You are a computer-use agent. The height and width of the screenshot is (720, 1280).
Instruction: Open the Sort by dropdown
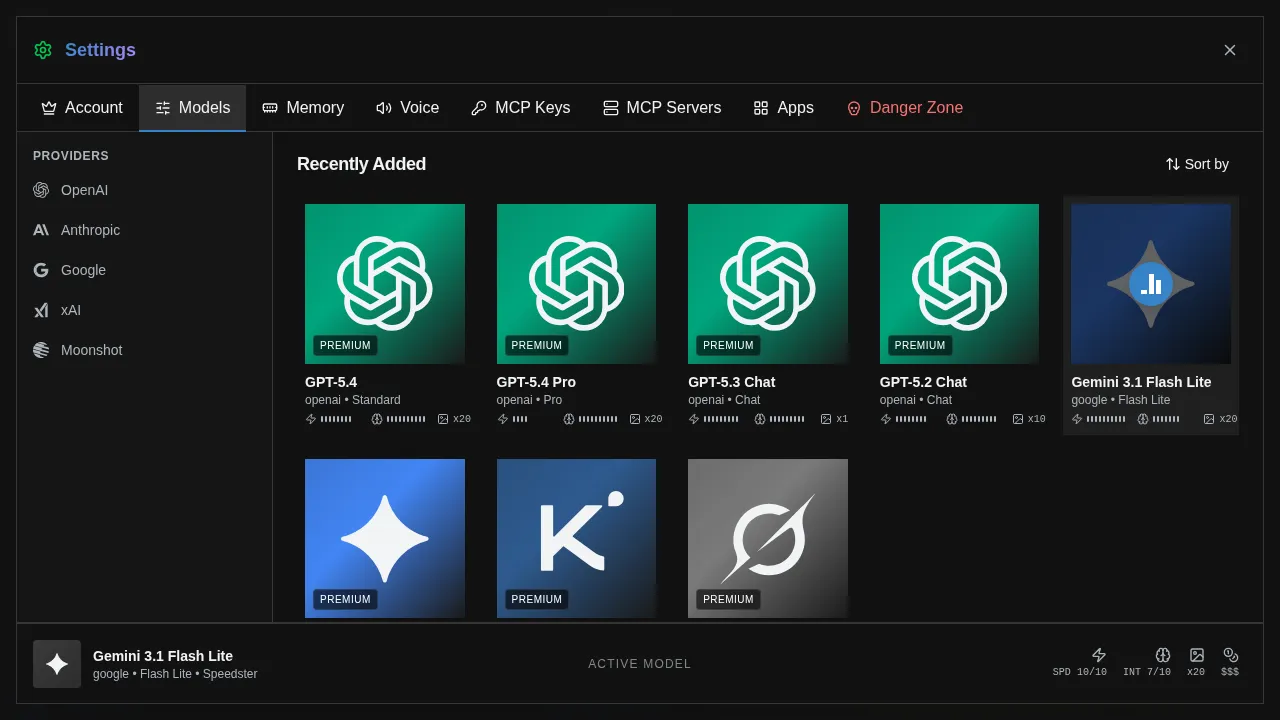click(1197, 164)
